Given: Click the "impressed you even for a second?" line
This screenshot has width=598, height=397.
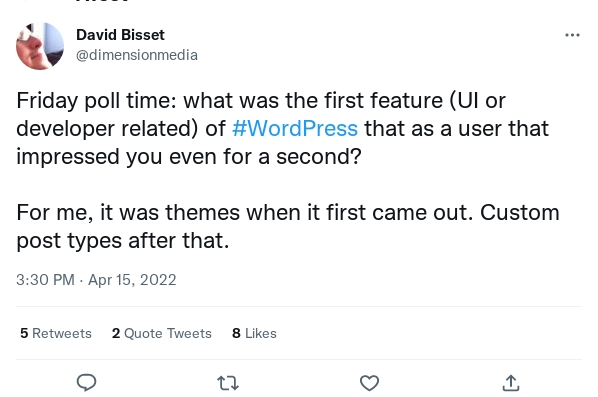Looking at the screenshot, I should pos(189,157).
